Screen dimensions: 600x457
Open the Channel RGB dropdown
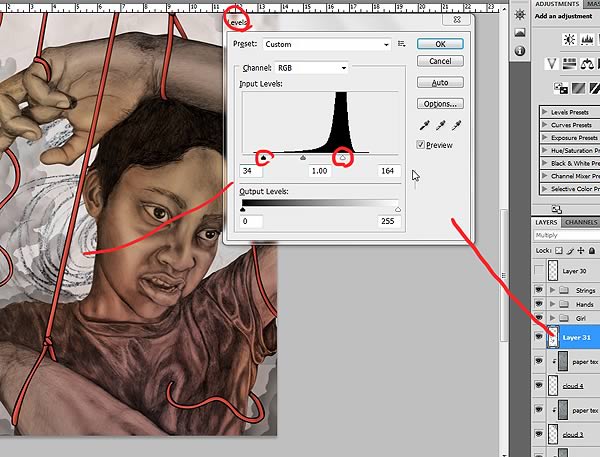(311, 68)
